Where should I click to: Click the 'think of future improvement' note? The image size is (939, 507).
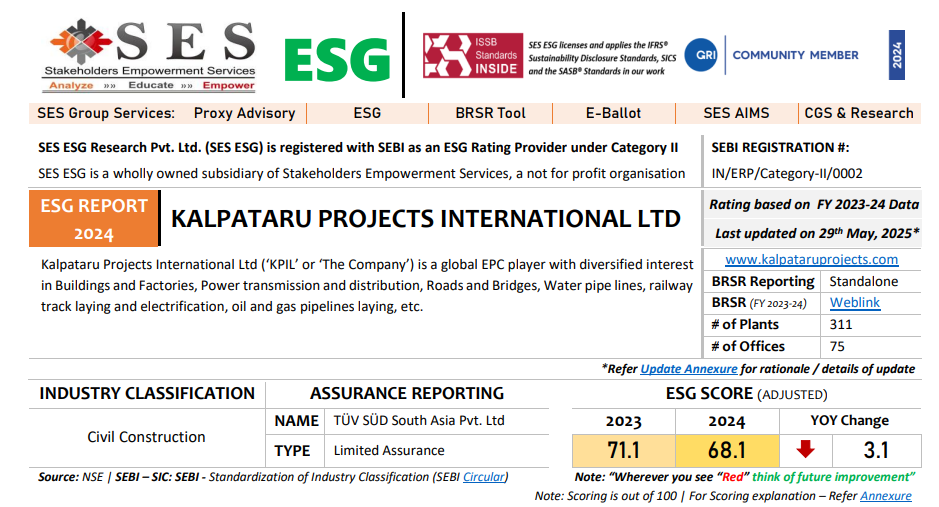point(833,477)
